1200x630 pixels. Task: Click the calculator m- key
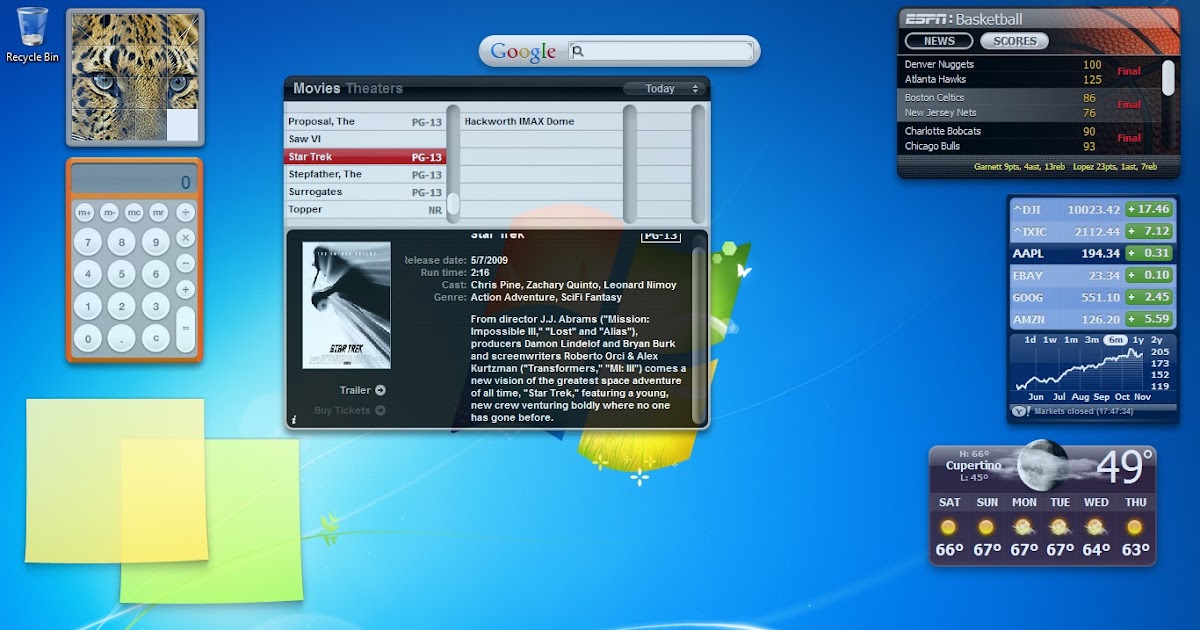coord(110,212)
